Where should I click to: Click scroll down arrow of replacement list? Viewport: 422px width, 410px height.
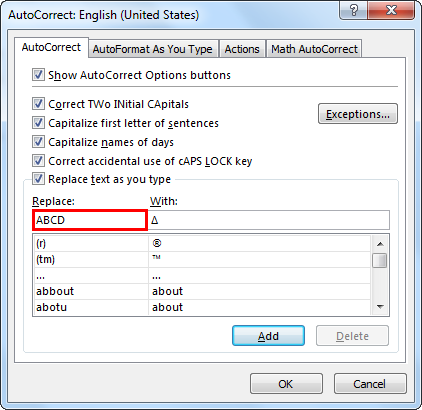[380, 307]
